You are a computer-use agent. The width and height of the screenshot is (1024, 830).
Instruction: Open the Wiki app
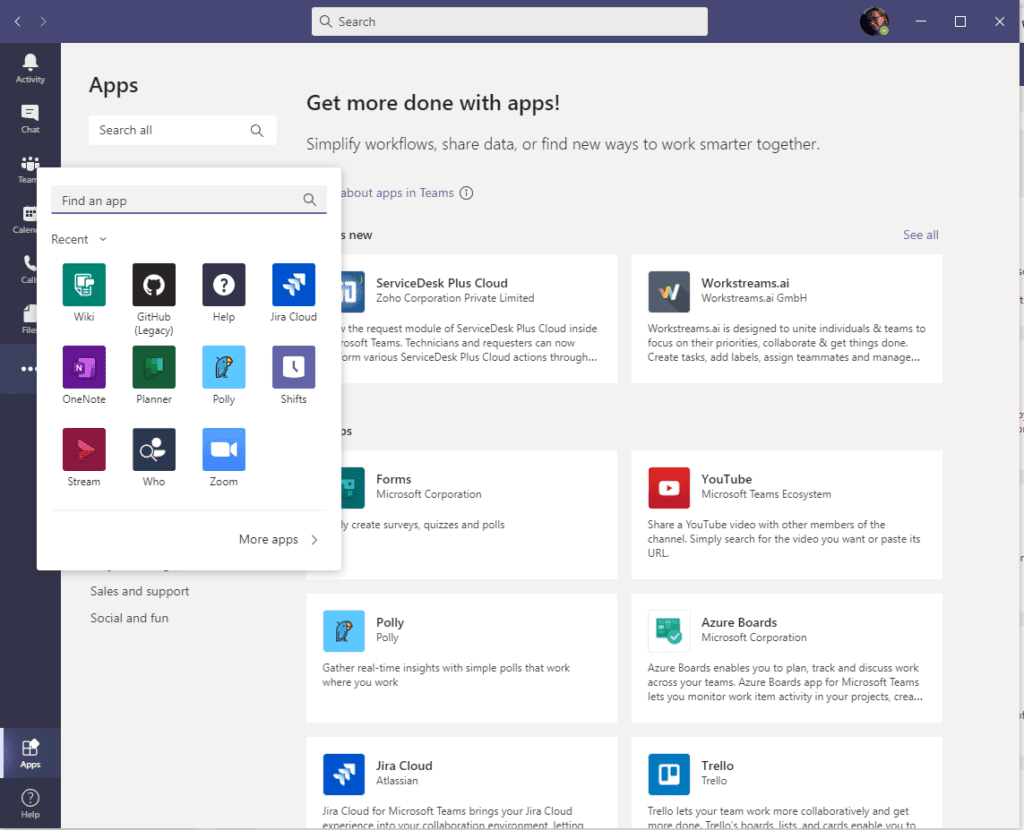(x=84, y=285)
